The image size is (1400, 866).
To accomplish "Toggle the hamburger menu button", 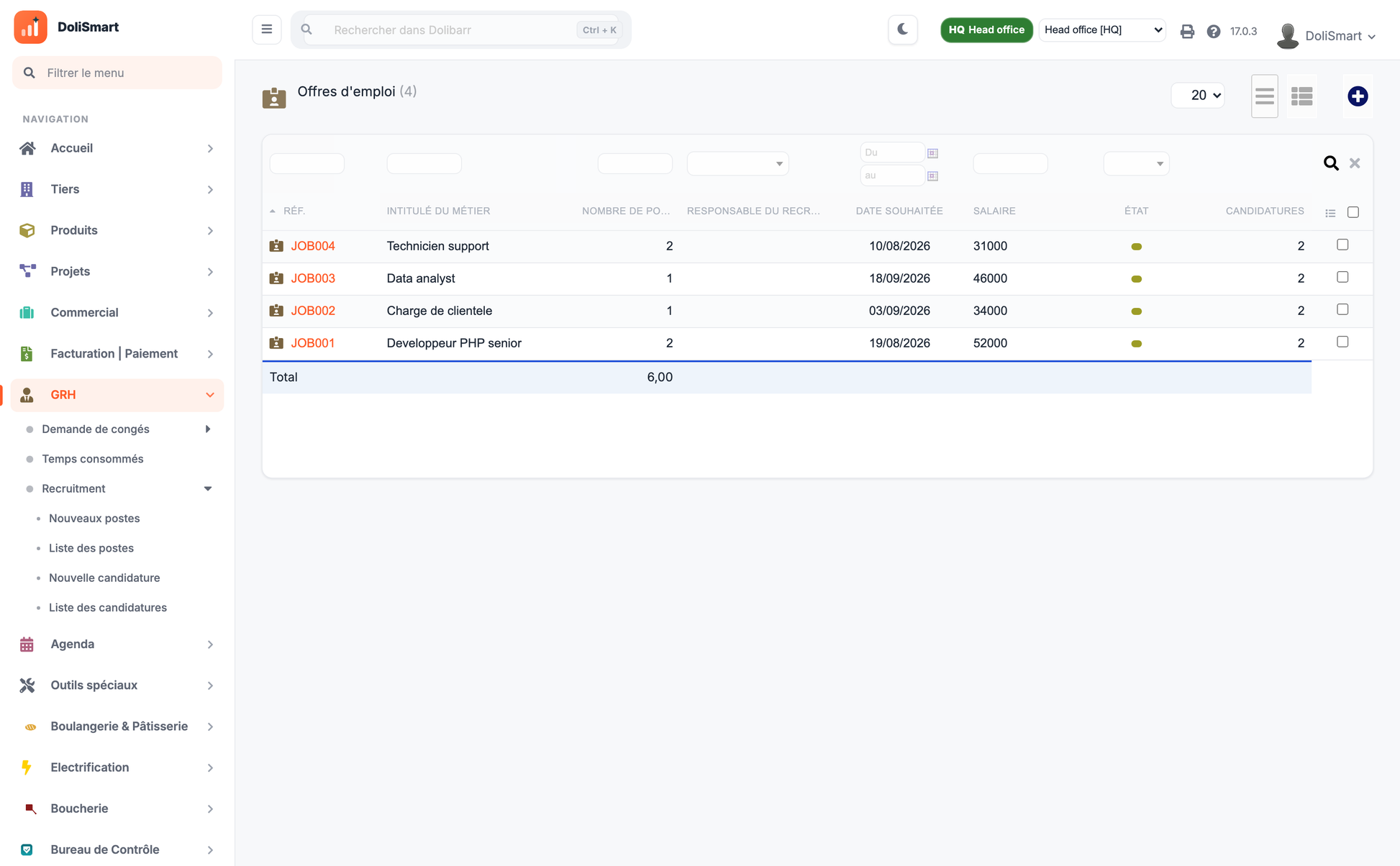I will 267,29.
